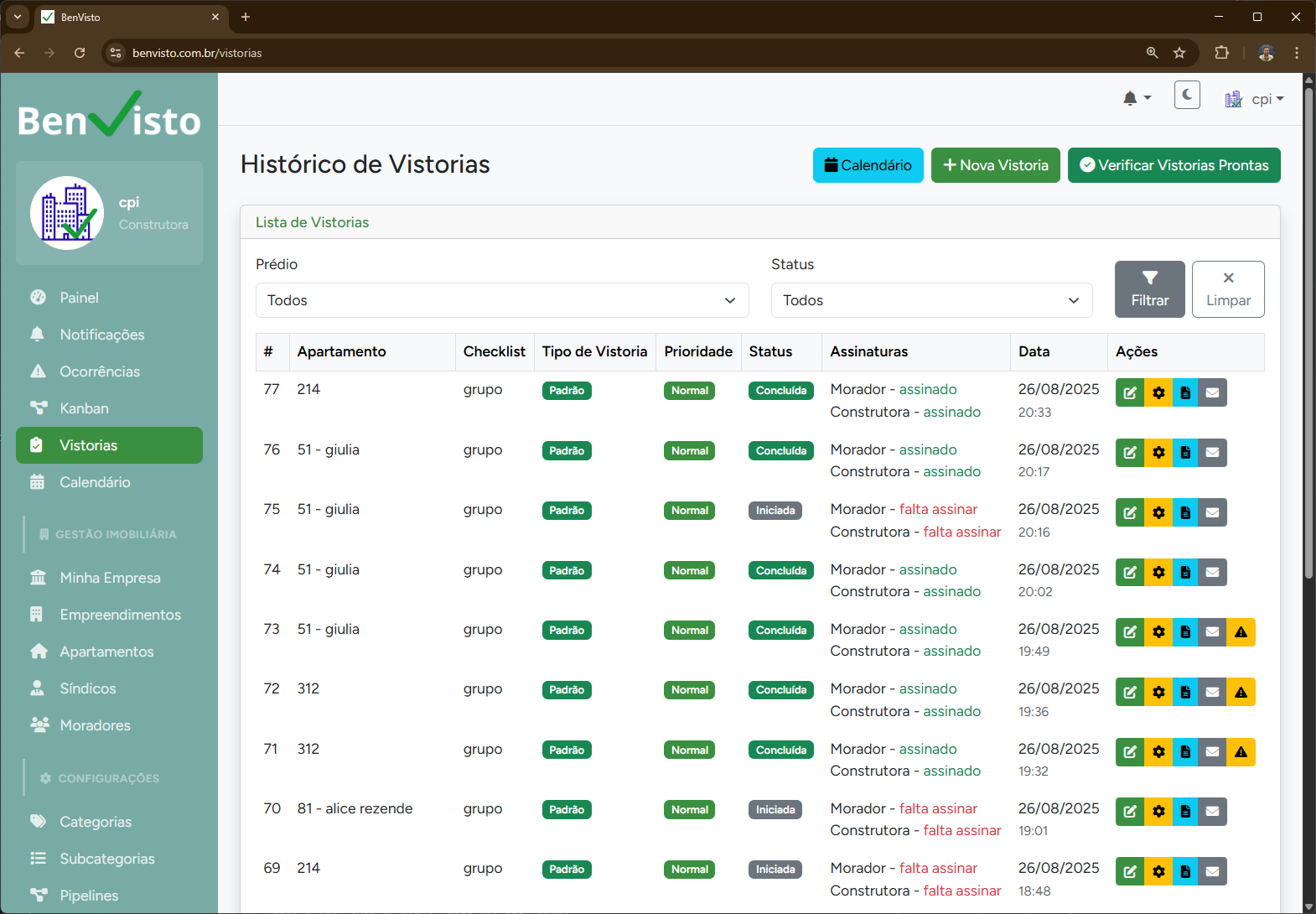Open the cpi user menu dropdown
This screenshot has width=1316, height=914.
coord(1255,99)
